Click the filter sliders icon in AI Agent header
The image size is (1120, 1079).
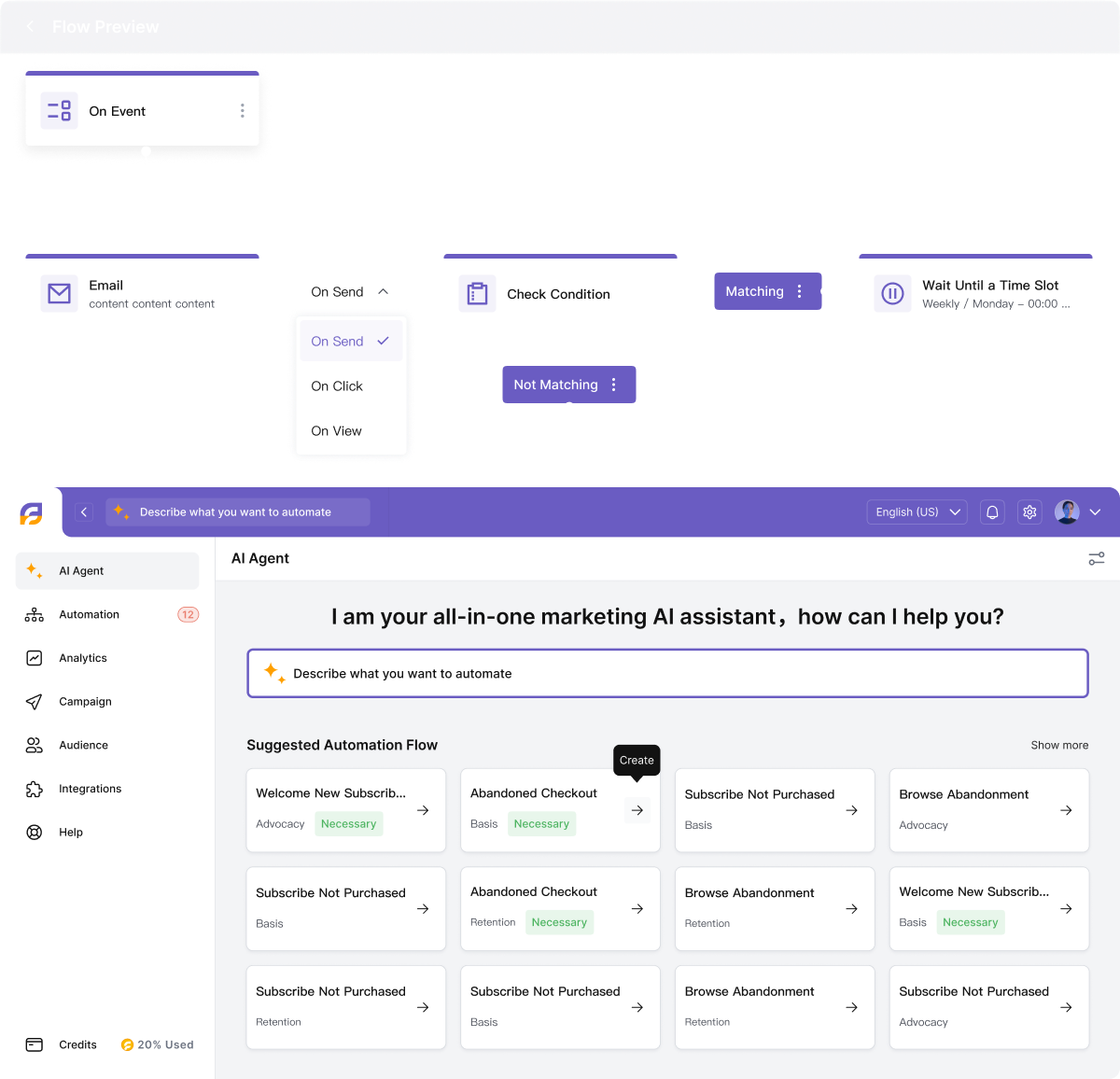coord(1097,558)
